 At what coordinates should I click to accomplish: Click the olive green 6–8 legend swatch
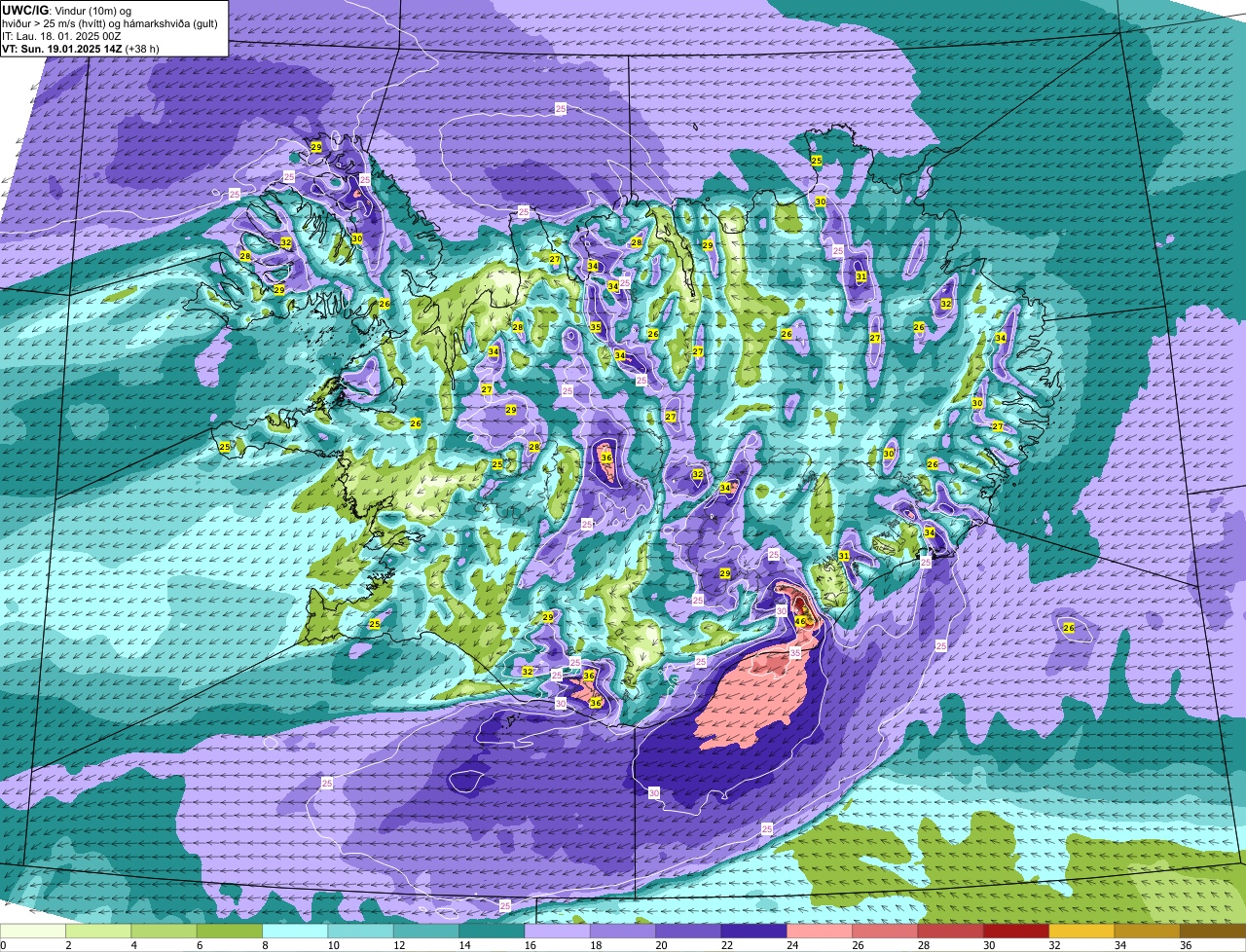click(x=230, y=932)
